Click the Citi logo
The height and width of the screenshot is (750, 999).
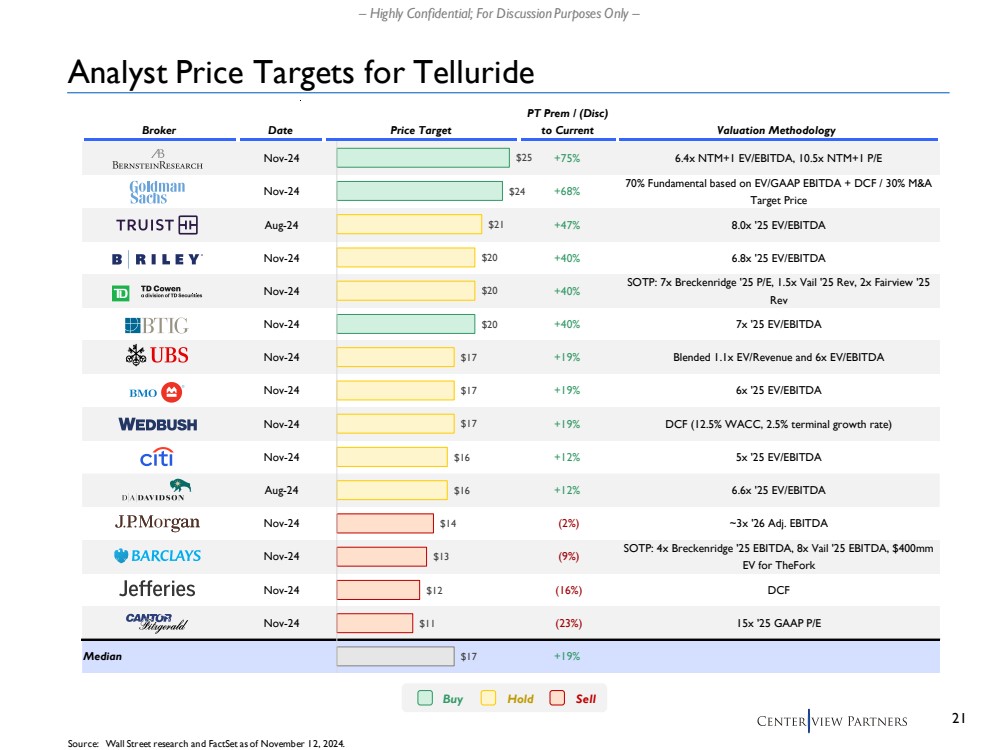[158, 457]
